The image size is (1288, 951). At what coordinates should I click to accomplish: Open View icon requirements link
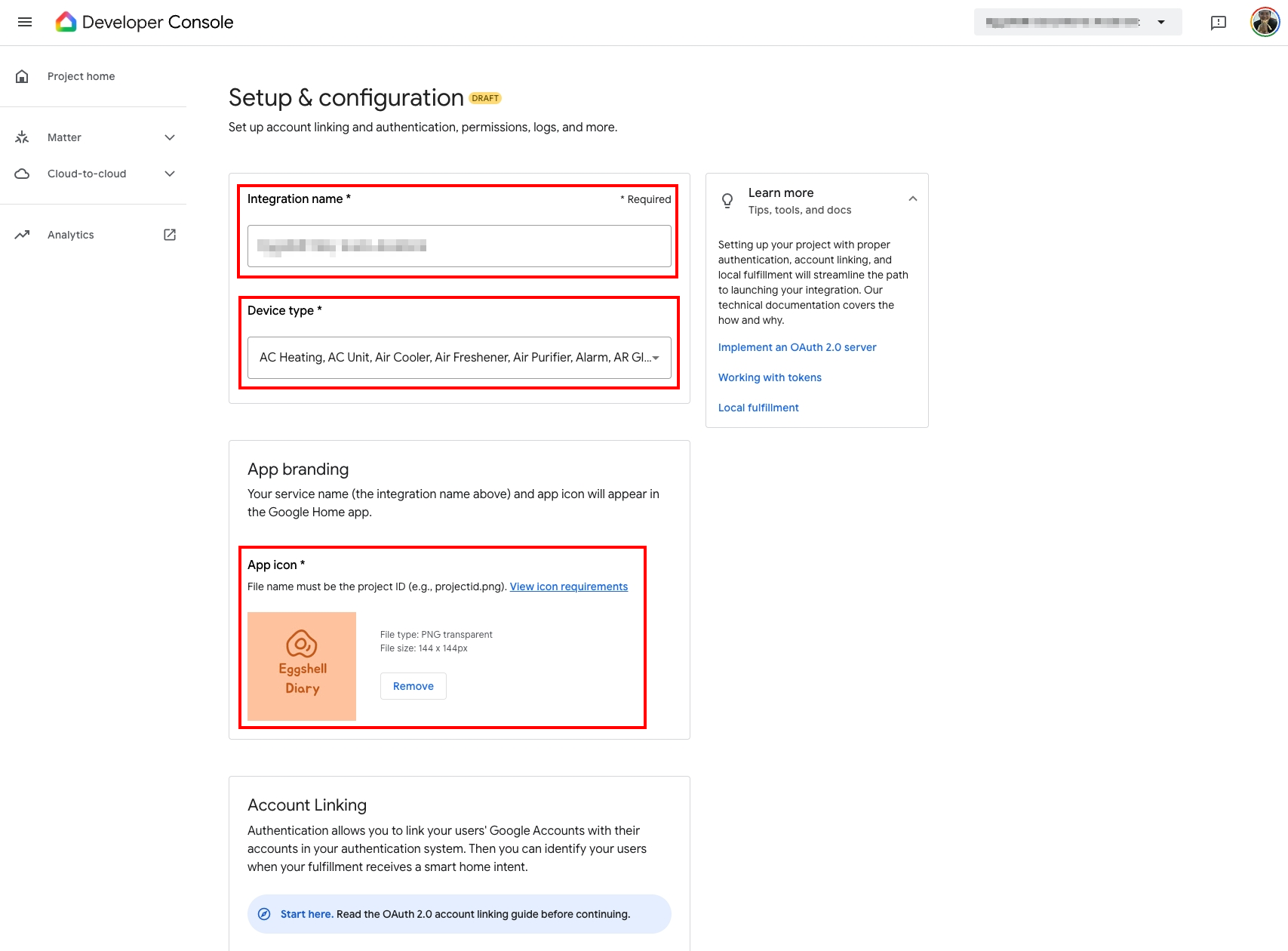(569, 586)
